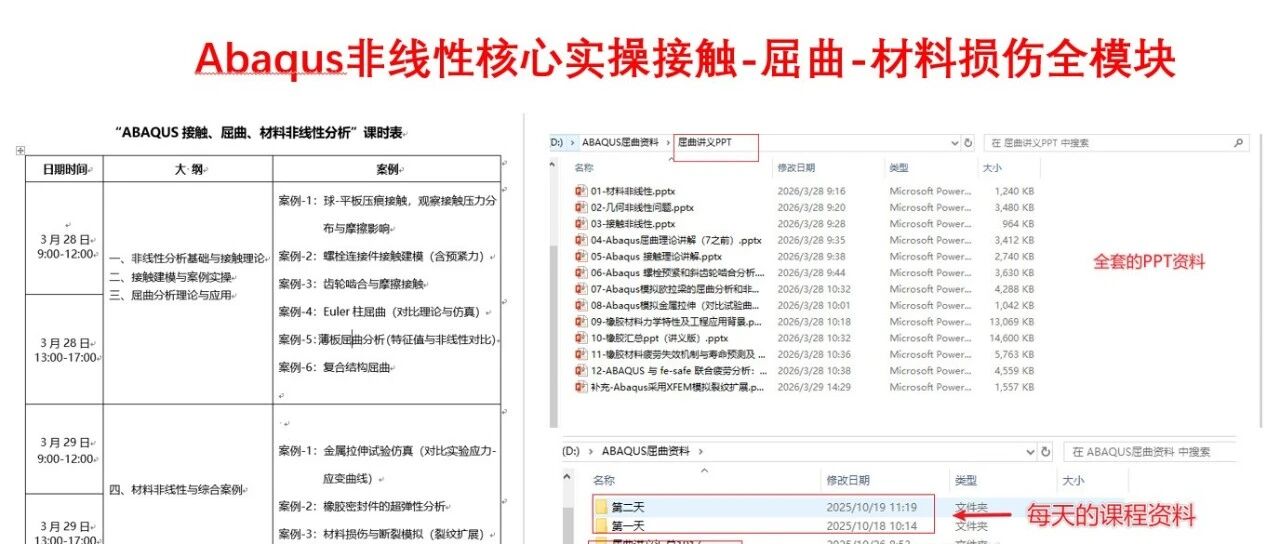Click file name 11-橡胶材料疲劳失效机制与寿命预测
This screenshot has width=1280, height=544.
tap(678, 354)
